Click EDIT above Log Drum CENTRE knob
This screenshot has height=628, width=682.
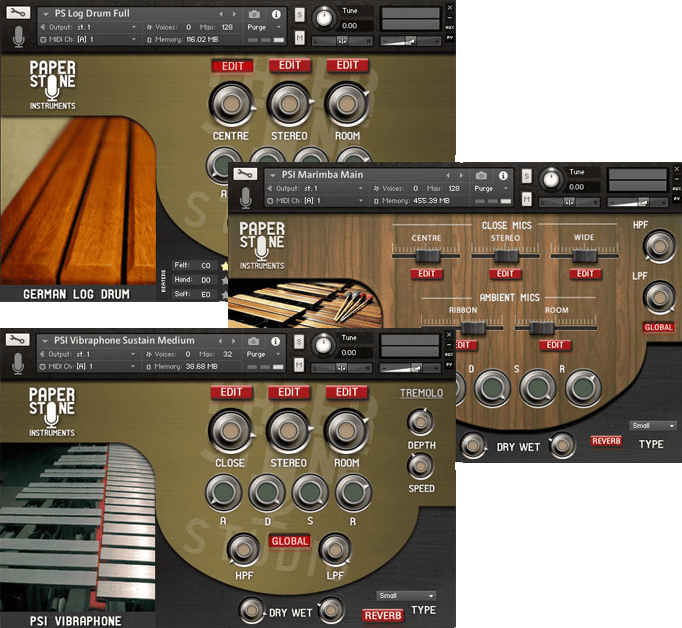tap(233, 66)
